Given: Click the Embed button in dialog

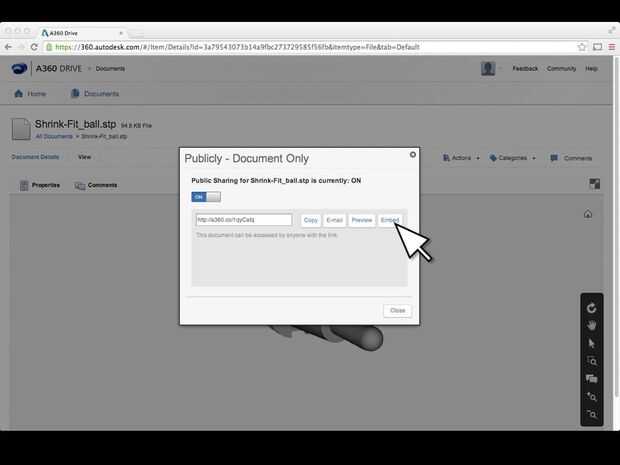Looking at the screenshot, I should pyautogui.click(x=390, y=220).
